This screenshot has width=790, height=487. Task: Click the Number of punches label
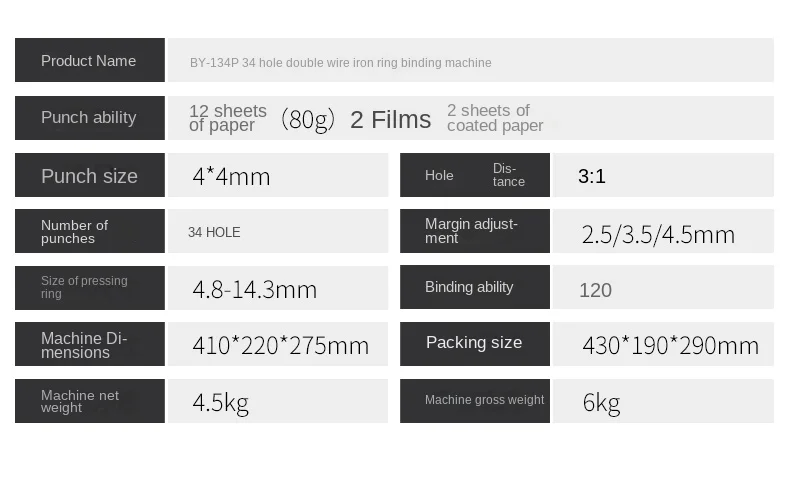tap(89, 232)
